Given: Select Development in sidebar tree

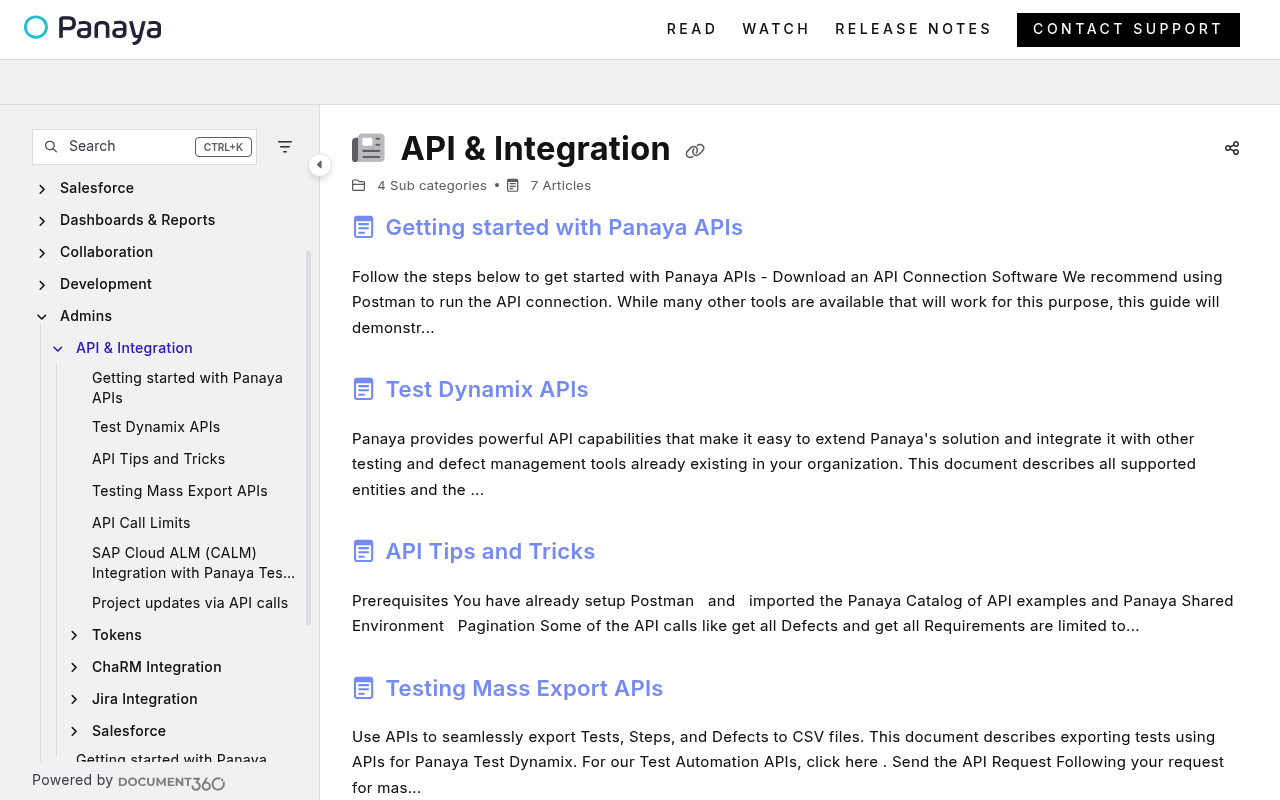Looking at the screenshot, I should coord(106,284).
